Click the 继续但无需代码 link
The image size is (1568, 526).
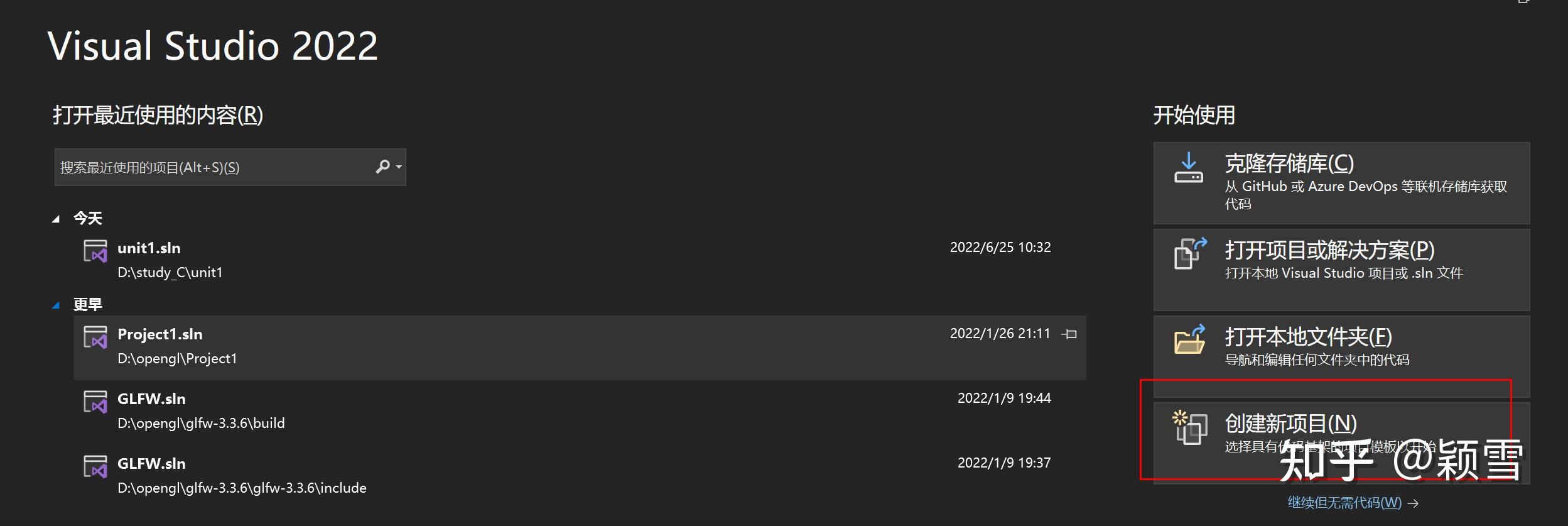(x=1344, y=503)
